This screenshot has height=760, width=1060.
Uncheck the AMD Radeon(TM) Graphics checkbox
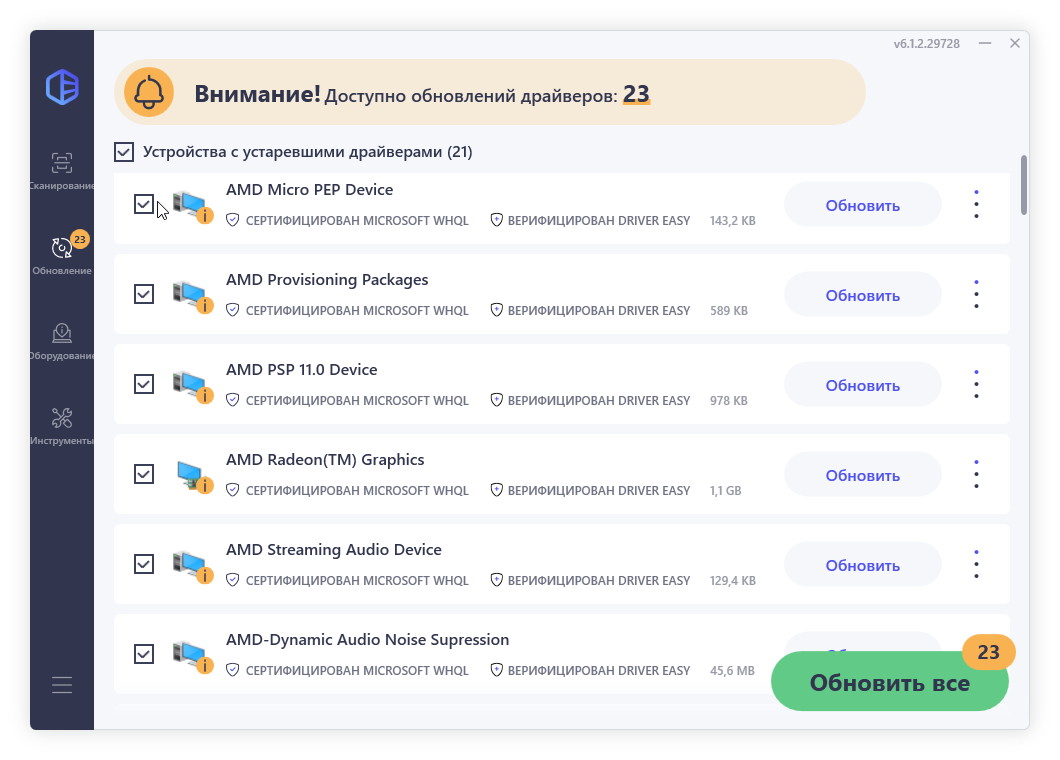point(143,474)
